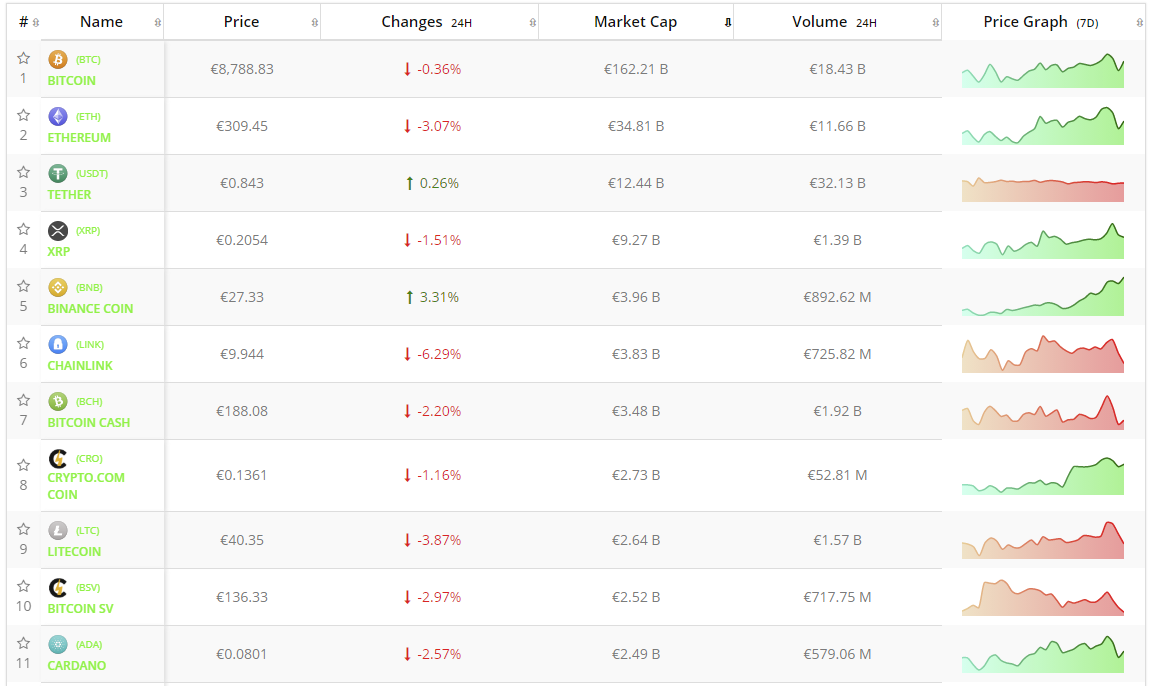This screenshot has height=686, width=1152.
Task: Click the Binance Coin logo icon
Action: coord(58,288)
